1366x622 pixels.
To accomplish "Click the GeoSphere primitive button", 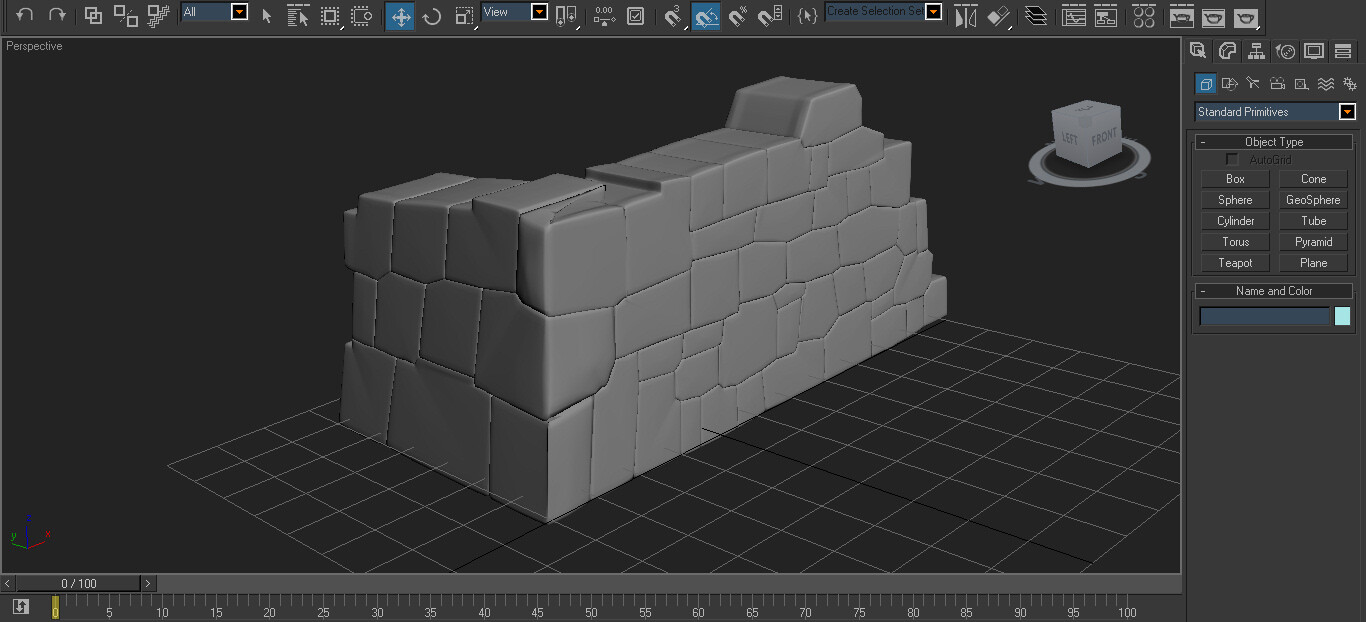I will (x=1313, y=200).
